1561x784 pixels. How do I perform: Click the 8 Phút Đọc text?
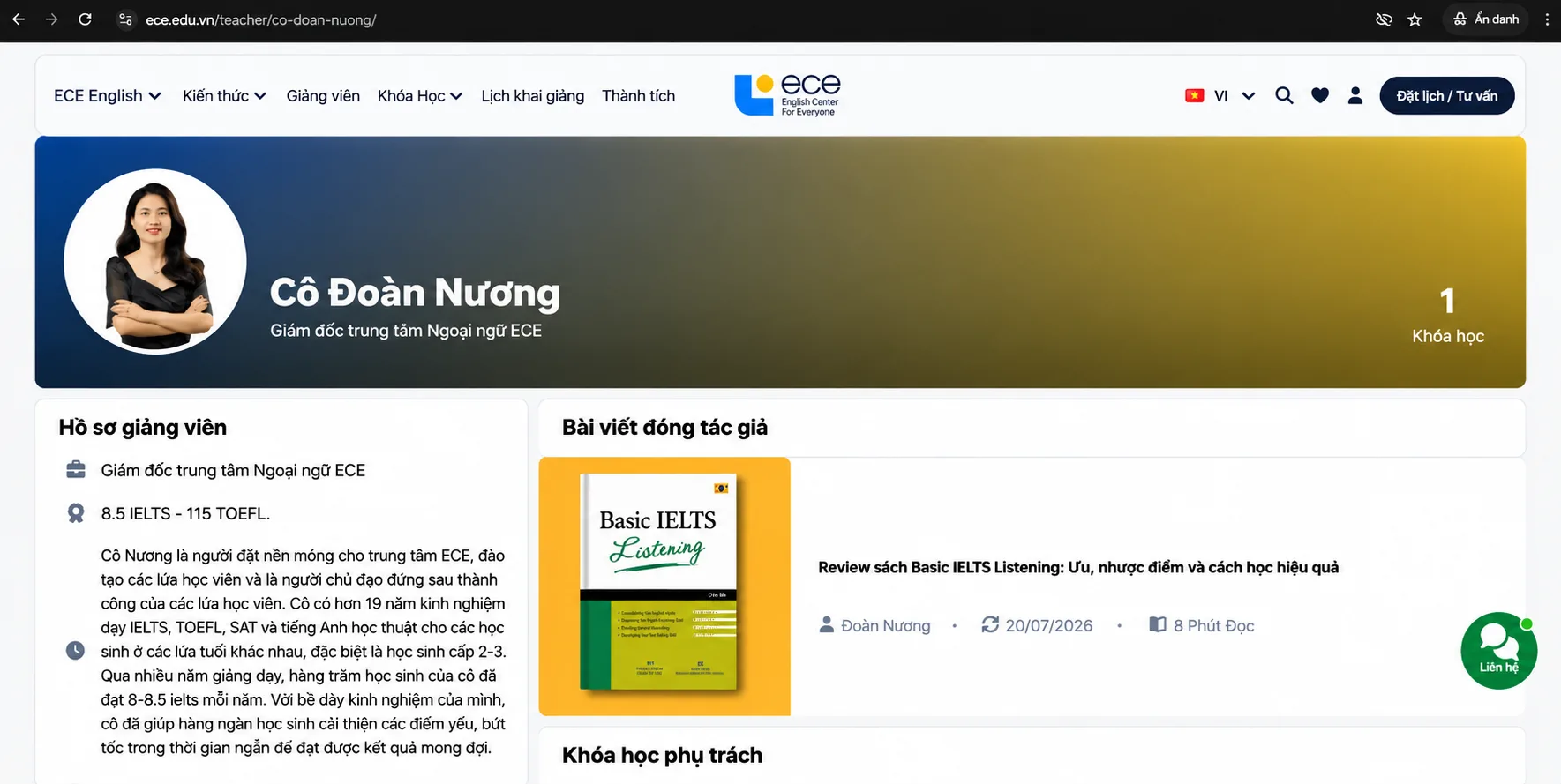click(1213, 626)
